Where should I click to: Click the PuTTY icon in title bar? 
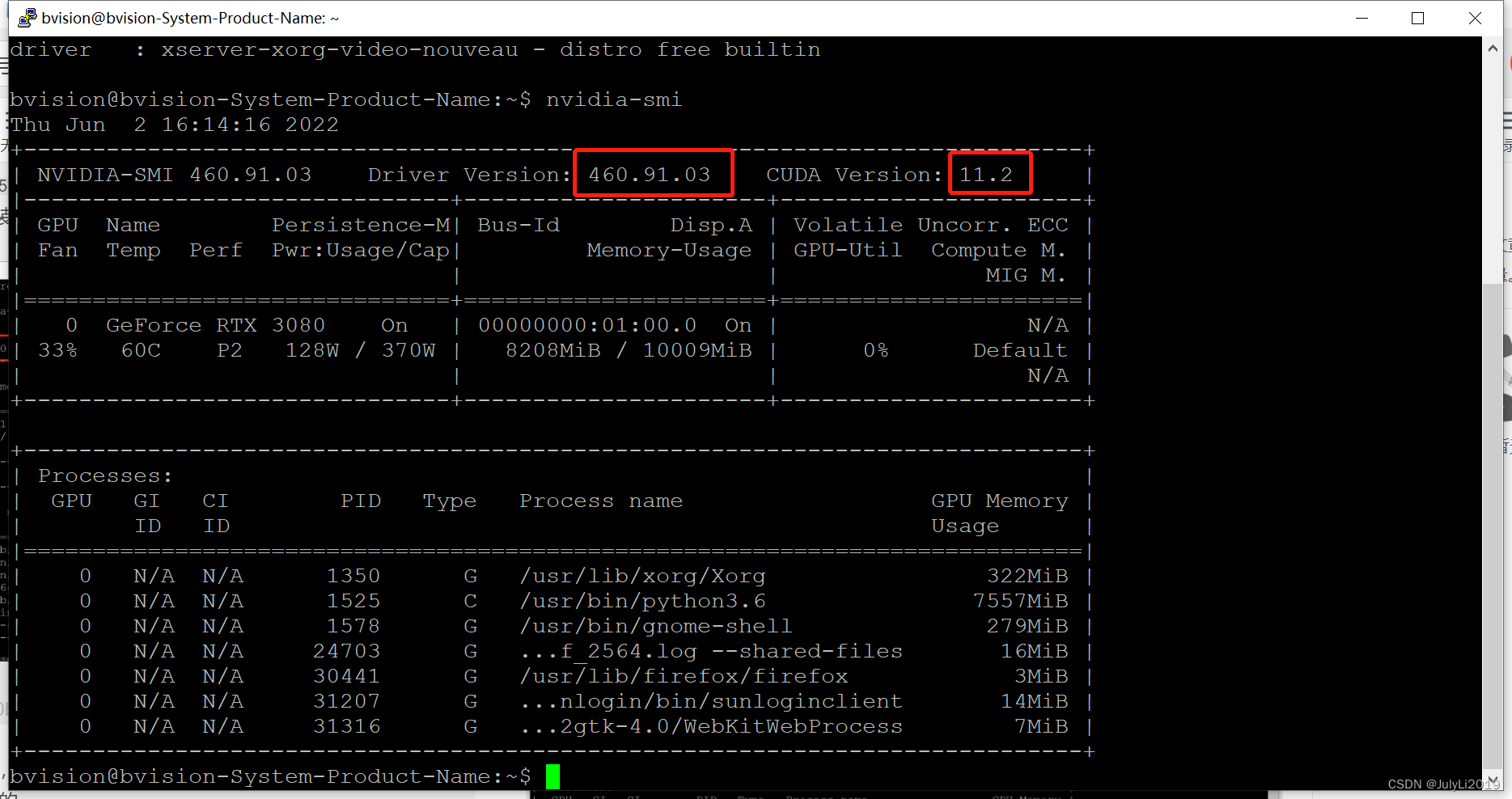click(x=28, y=18)
